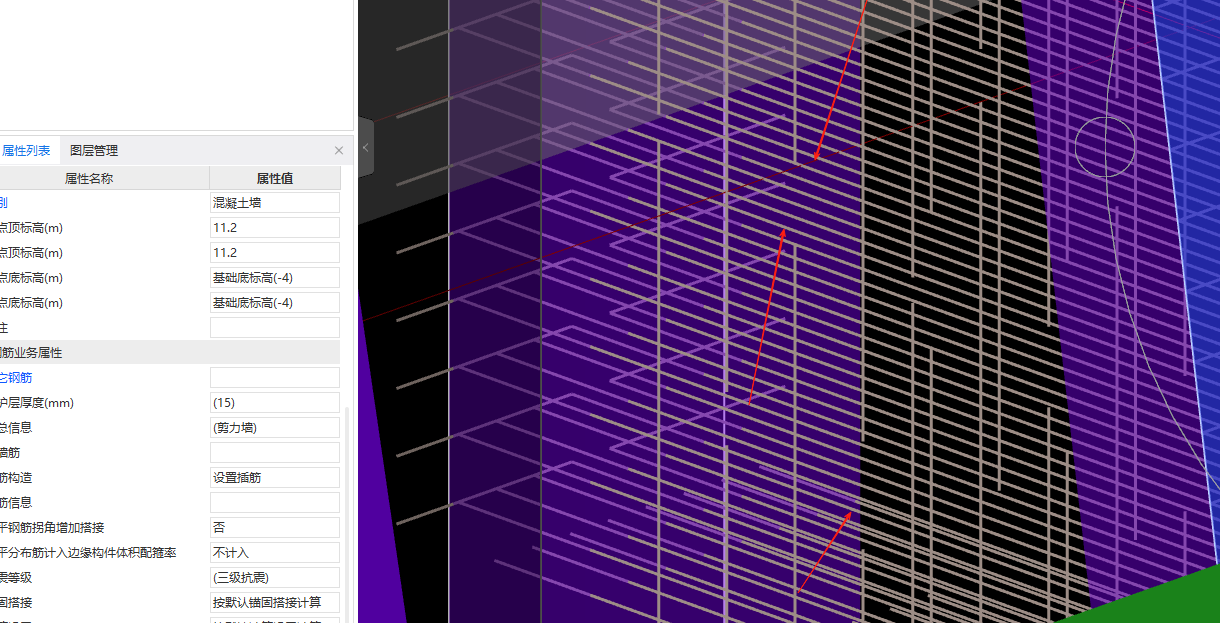Select the 筋构造 property name
1220x623 pixels.
pos(16,477)
